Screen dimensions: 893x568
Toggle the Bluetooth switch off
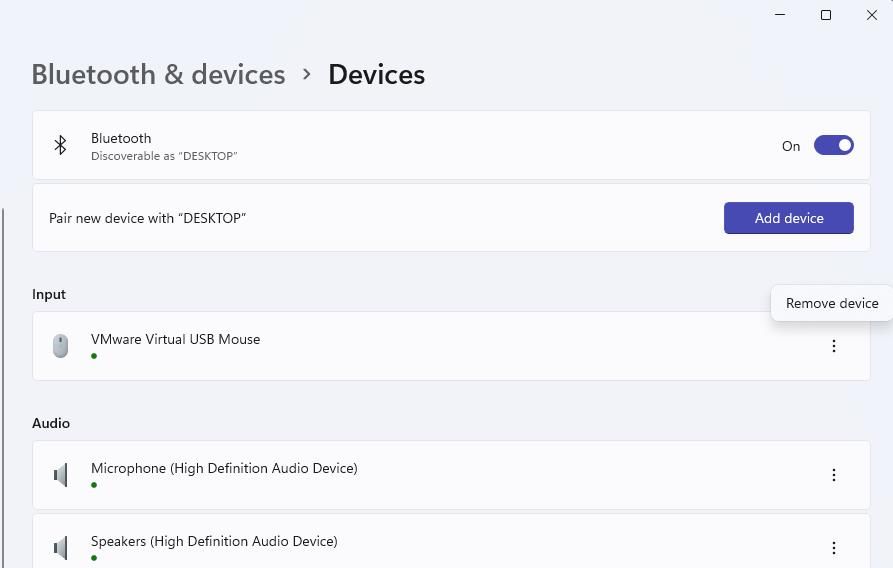(833, 146)
